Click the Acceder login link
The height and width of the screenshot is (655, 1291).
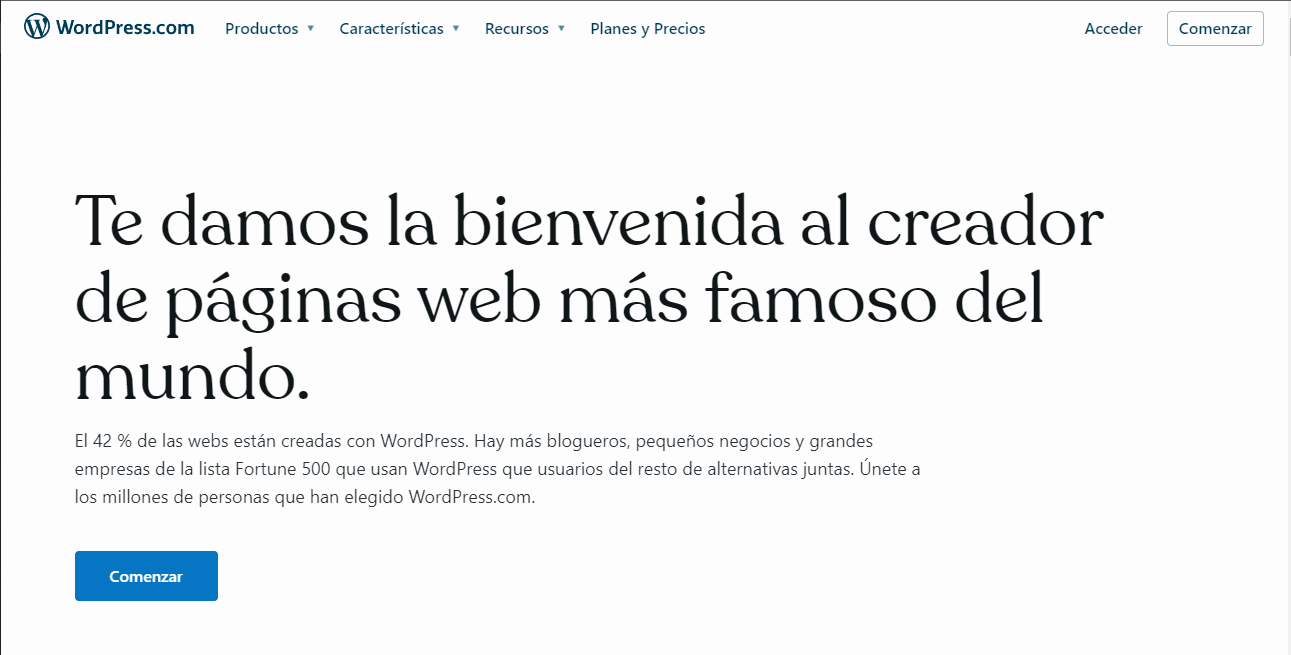pyautogui.click(x=1113, y=29)
